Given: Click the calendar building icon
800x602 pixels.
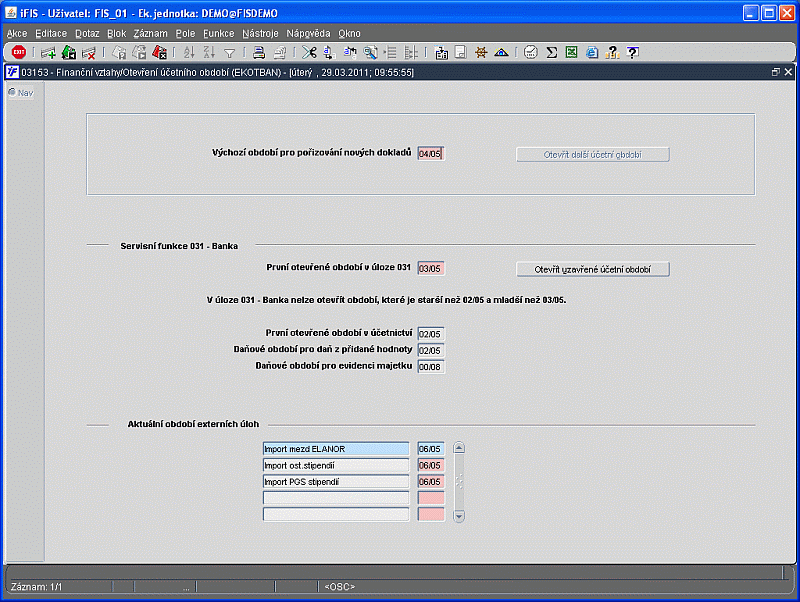Looking at the screenshot, I should (441, 52).
